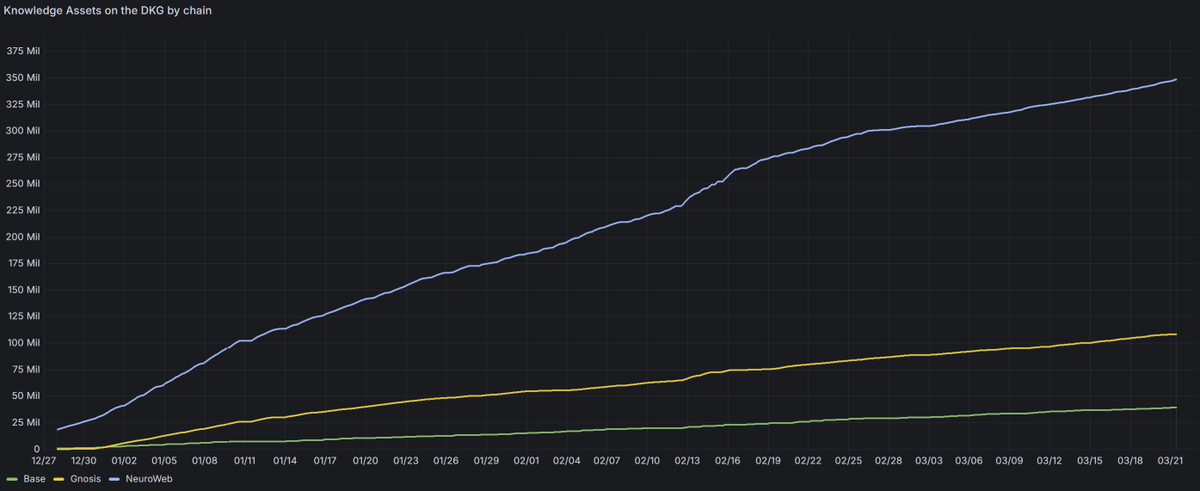
Task: Click the '02/25' date on x-axis
Action: pyautogui.click(x=849, y=461)
